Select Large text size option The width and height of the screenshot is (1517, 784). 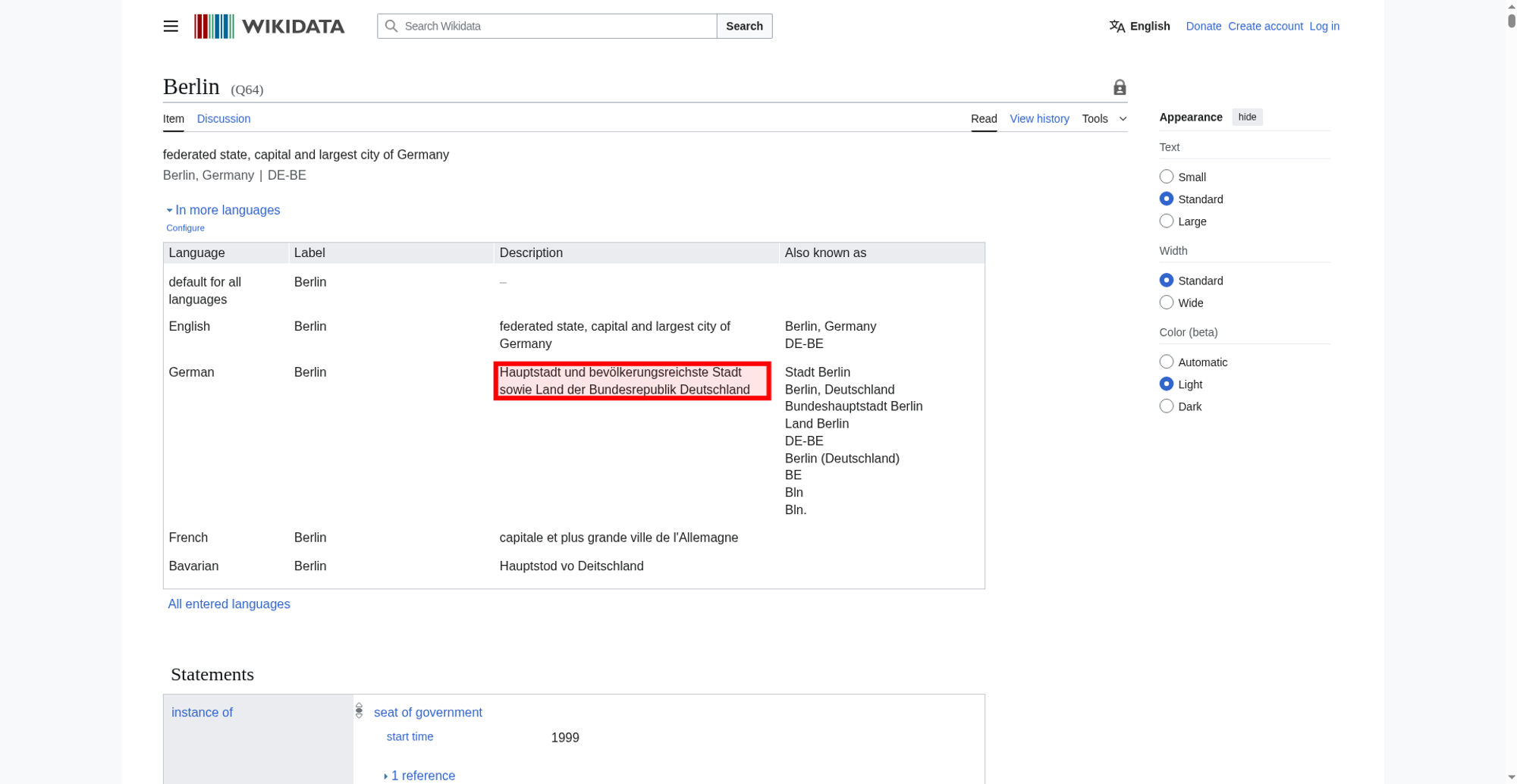[x=1167, y=221]
